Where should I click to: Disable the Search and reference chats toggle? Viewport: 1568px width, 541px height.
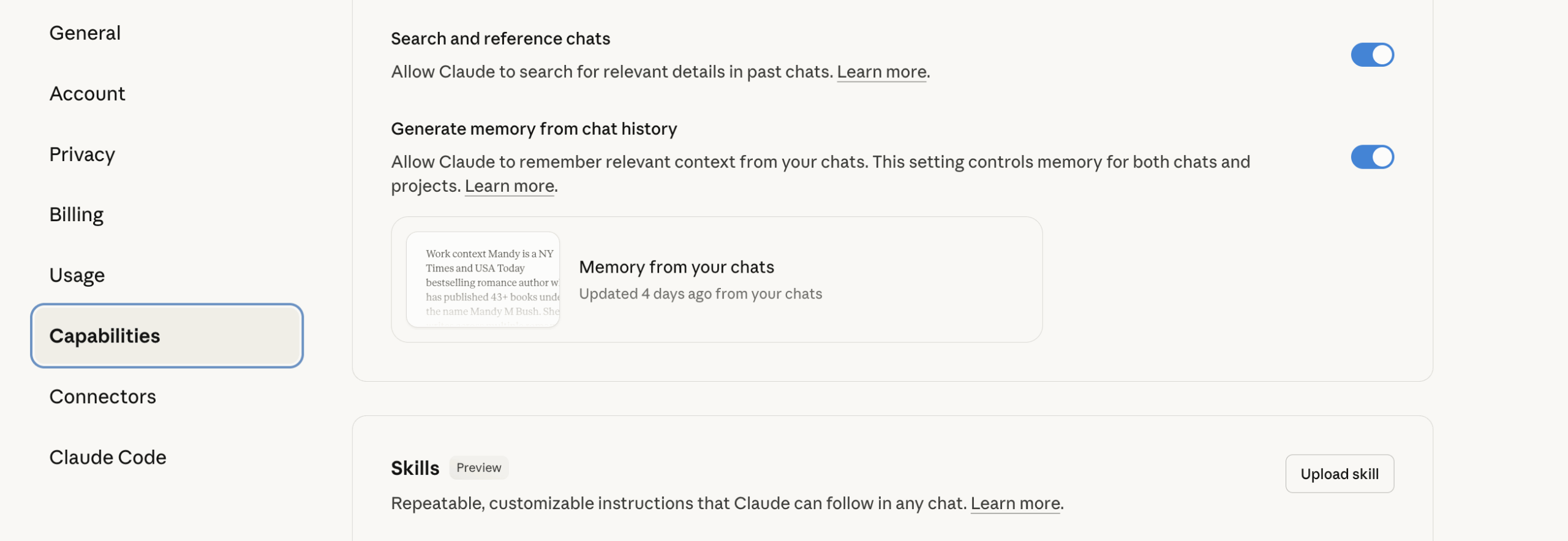click(1372, 55)
